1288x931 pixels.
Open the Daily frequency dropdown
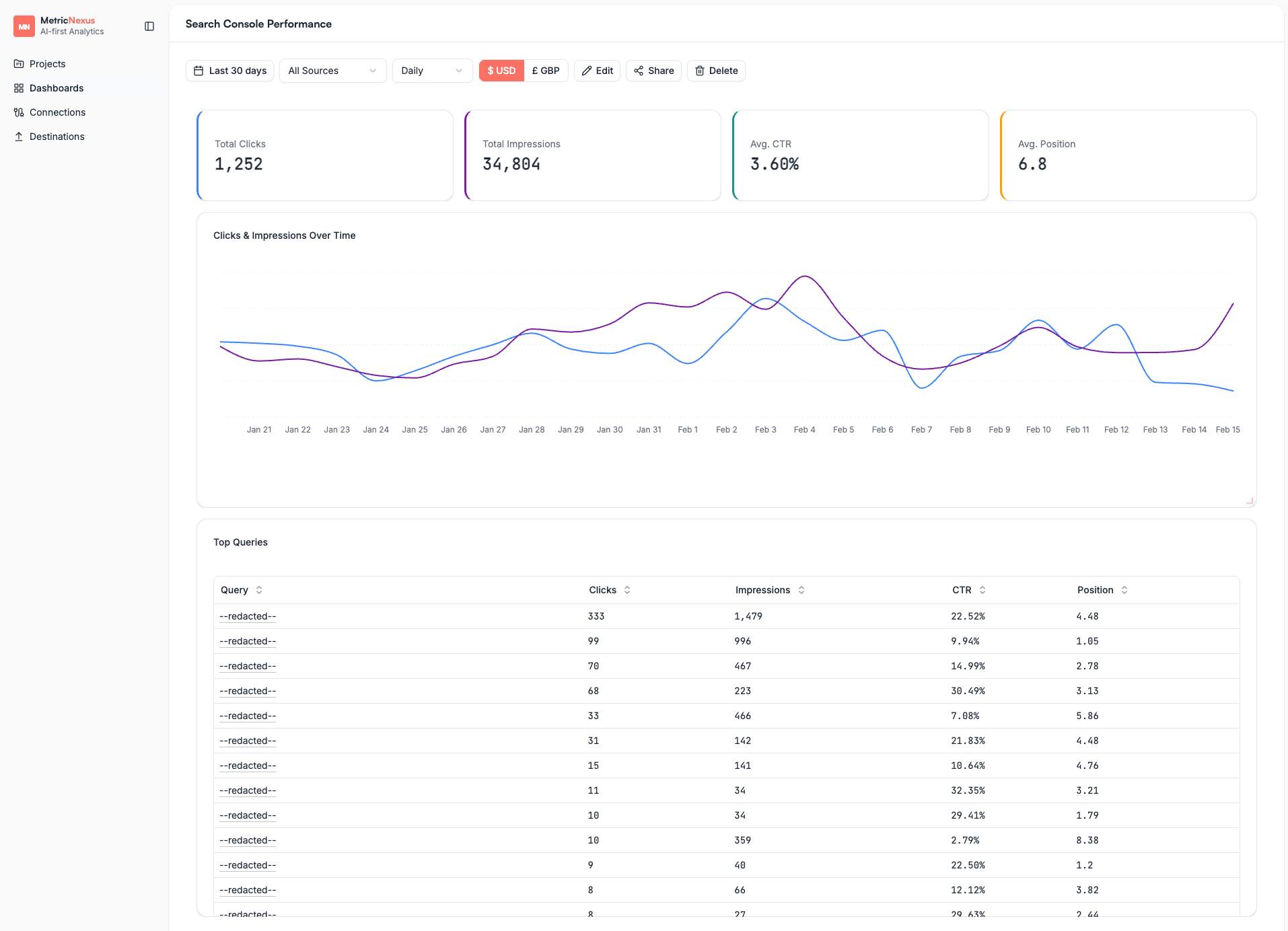point(431,70)
